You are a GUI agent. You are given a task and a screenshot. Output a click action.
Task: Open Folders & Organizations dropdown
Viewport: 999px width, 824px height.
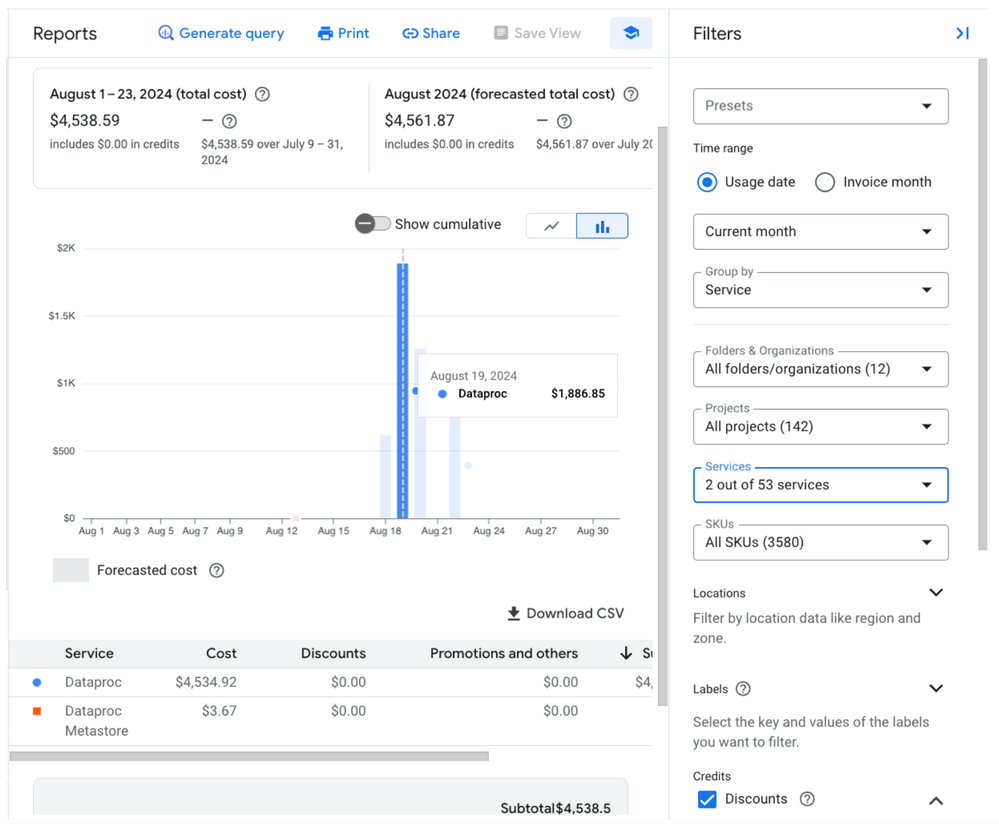tap(821, 369)
